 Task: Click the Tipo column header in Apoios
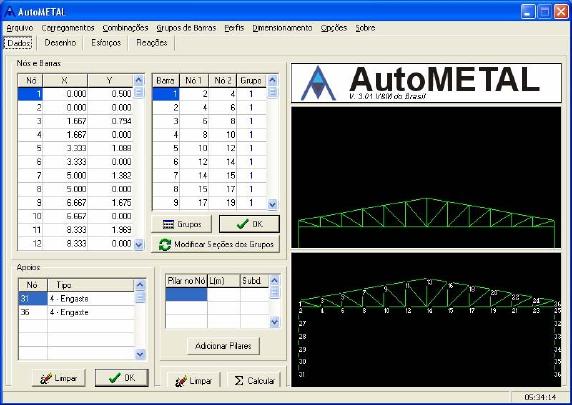91,285
